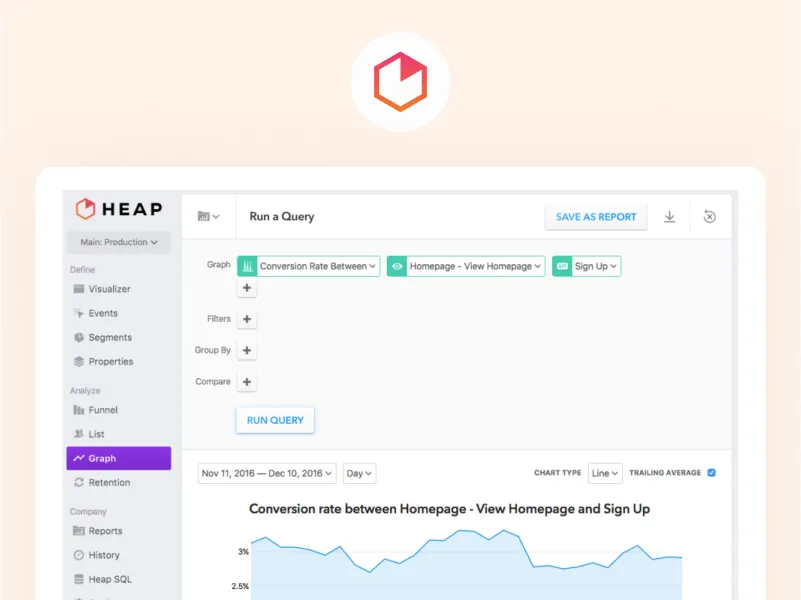This screenshot has height=600, width=801.
Task: Open the date range picker field
Action: coord(267,473)
